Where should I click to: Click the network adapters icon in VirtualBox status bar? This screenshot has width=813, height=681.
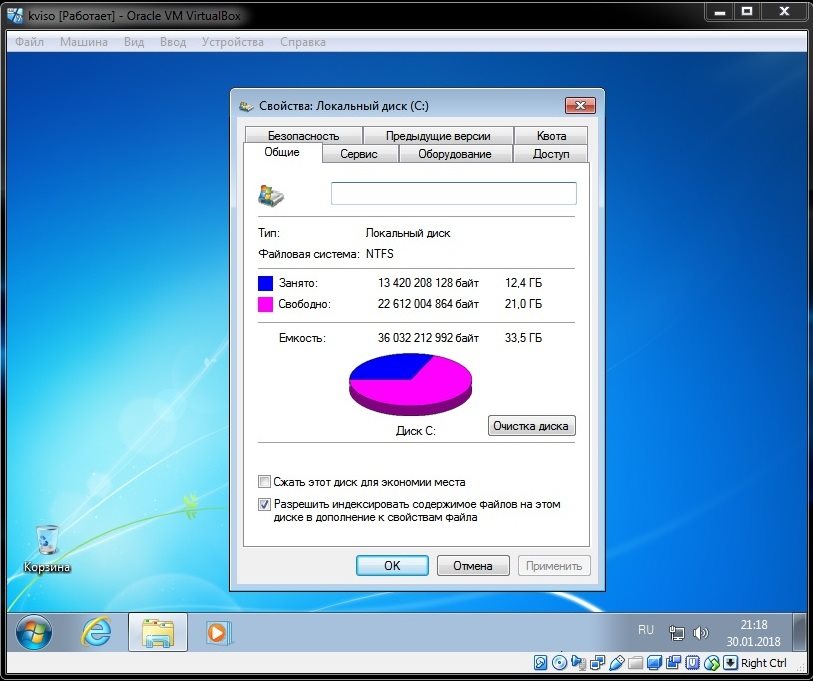coord(597,662)
